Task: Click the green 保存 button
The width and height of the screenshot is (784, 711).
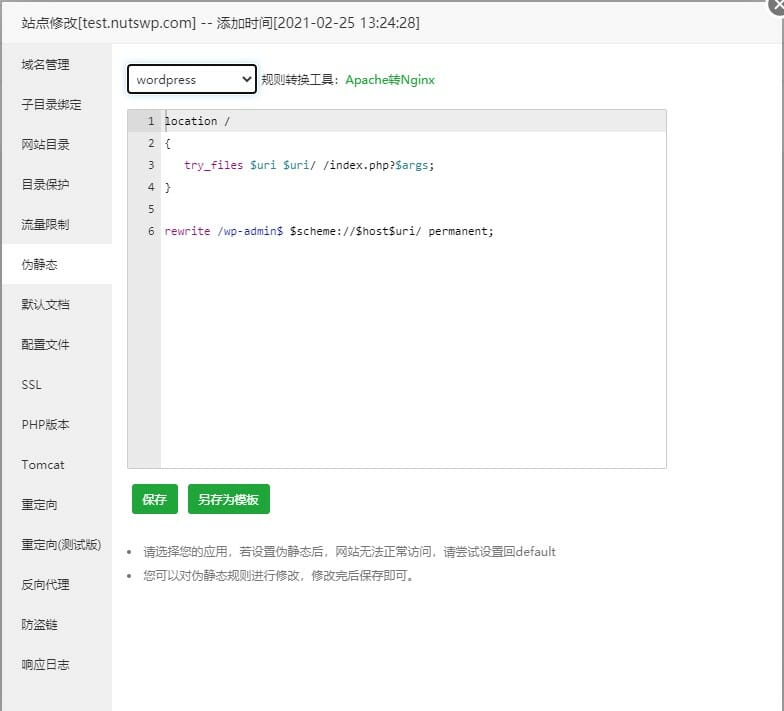Action: (154, 499)
